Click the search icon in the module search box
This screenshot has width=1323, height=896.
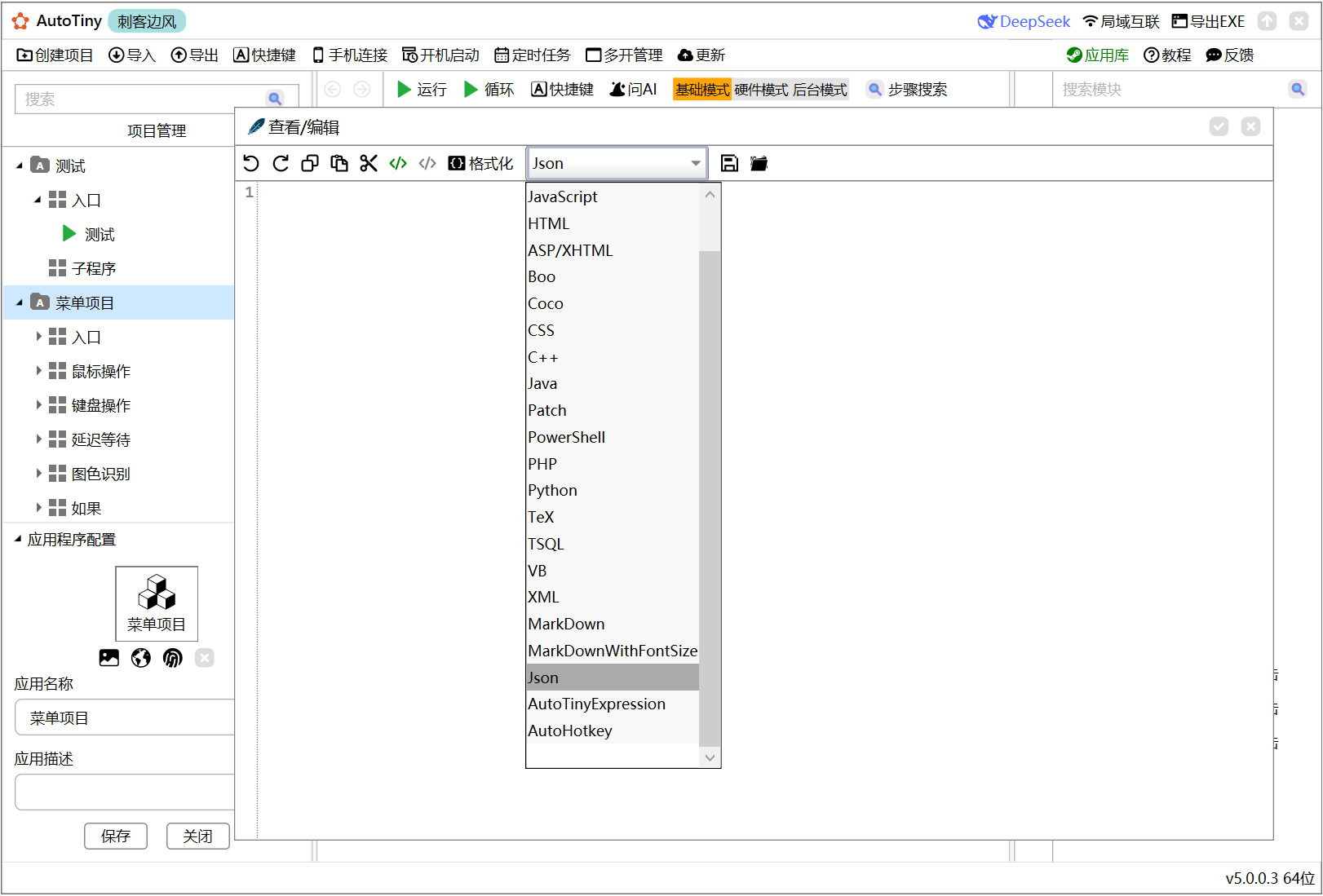(1298, 89)
